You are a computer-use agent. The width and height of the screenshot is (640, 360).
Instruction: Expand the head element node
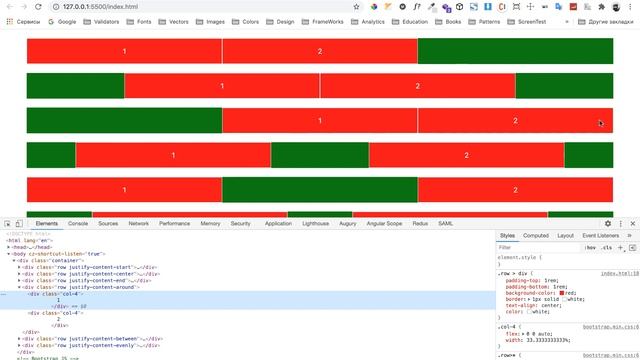(x=9, y=247)
